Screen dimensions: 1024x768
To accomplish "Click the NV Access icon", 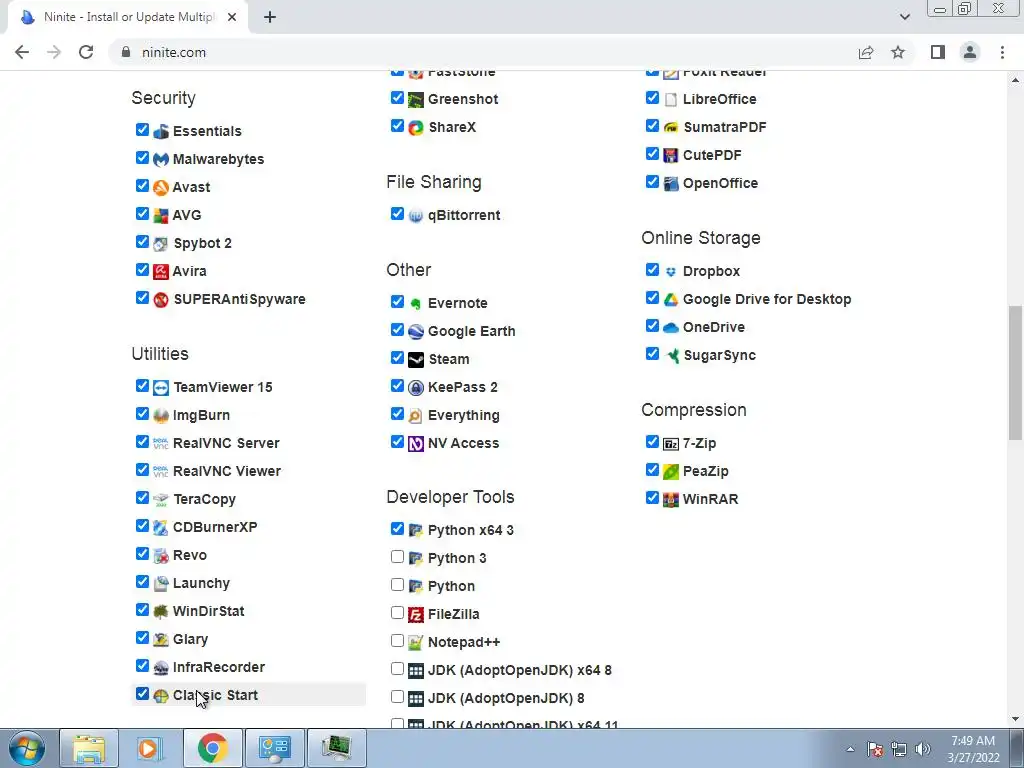I will [x=416, y=443].
